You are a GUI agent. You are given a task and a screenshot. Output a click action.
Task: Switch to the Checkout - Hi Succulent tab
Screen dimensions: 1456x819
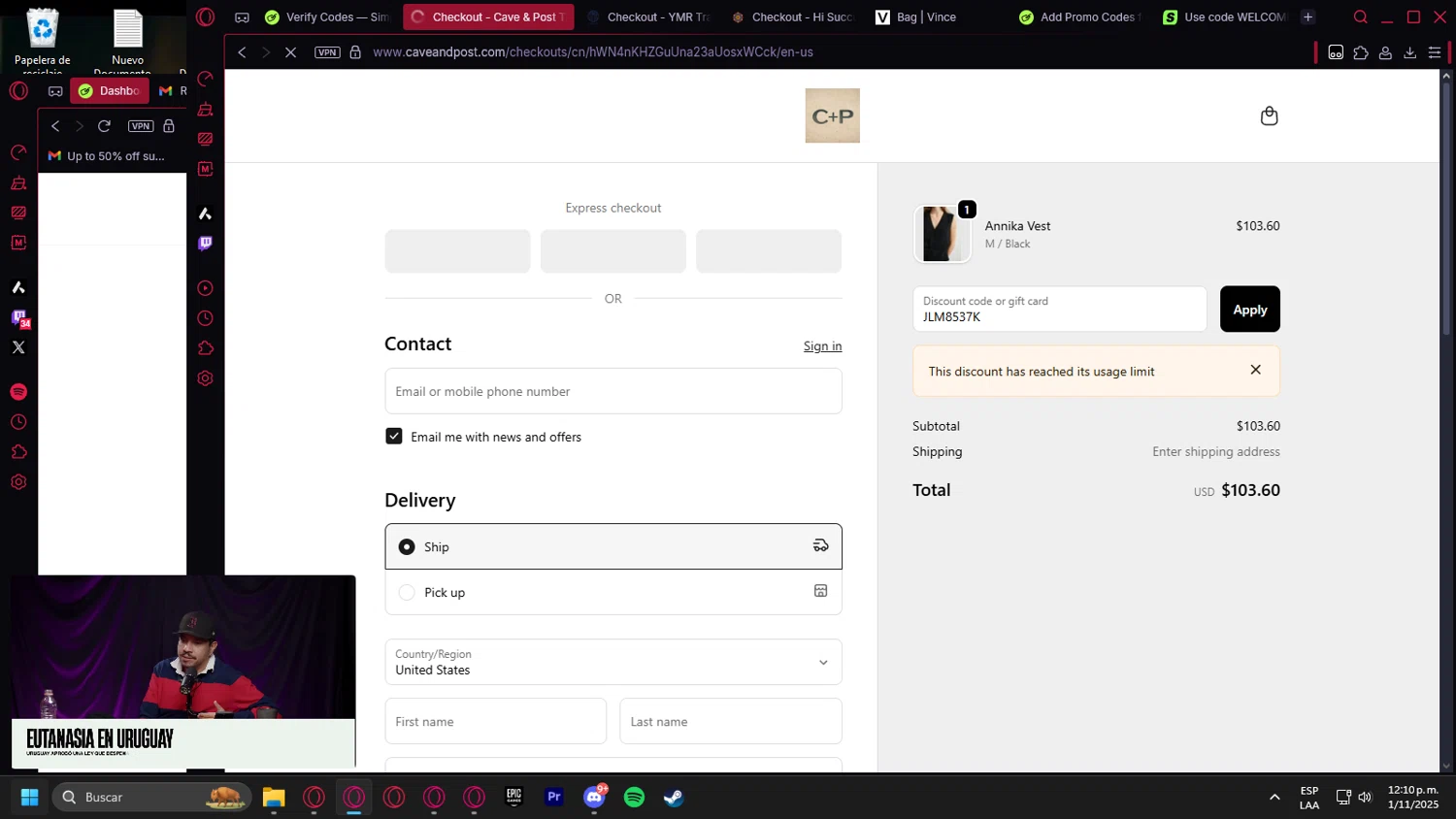(793, 17)
